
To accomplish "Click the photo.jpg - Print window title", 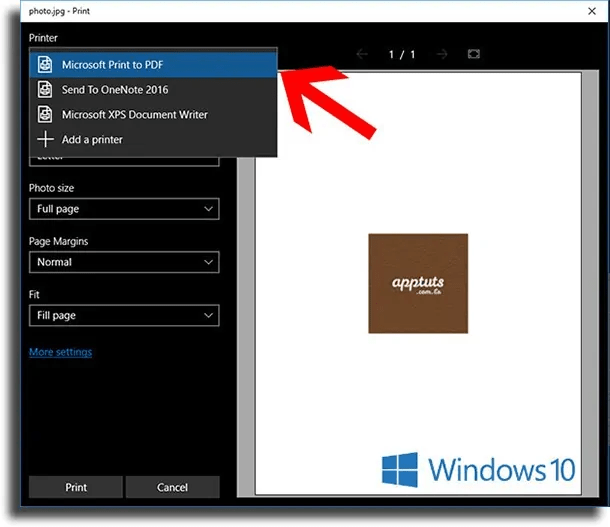I will (x=59, y=11).
